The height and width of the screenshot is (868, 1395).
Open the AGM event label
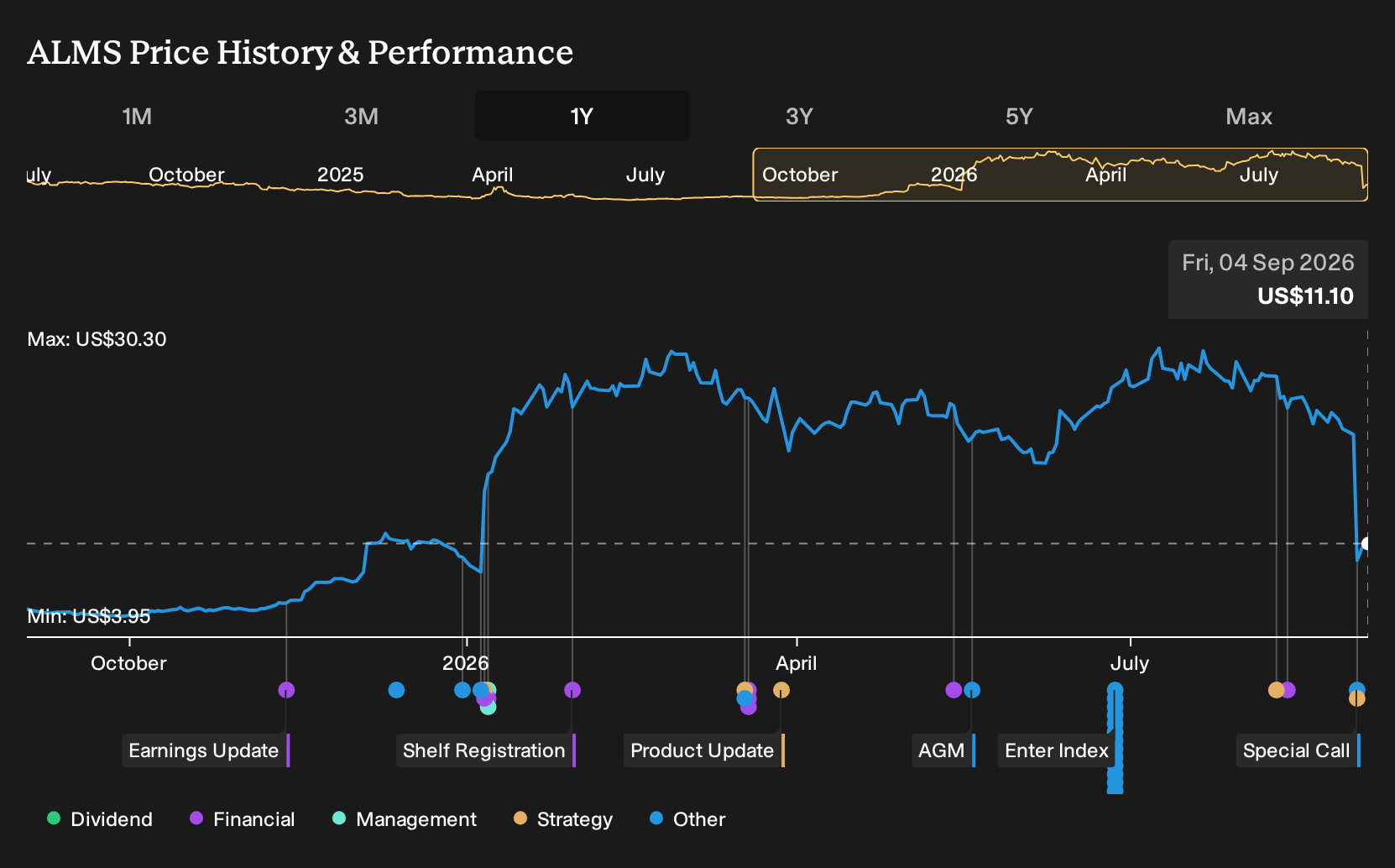(943, 750)
